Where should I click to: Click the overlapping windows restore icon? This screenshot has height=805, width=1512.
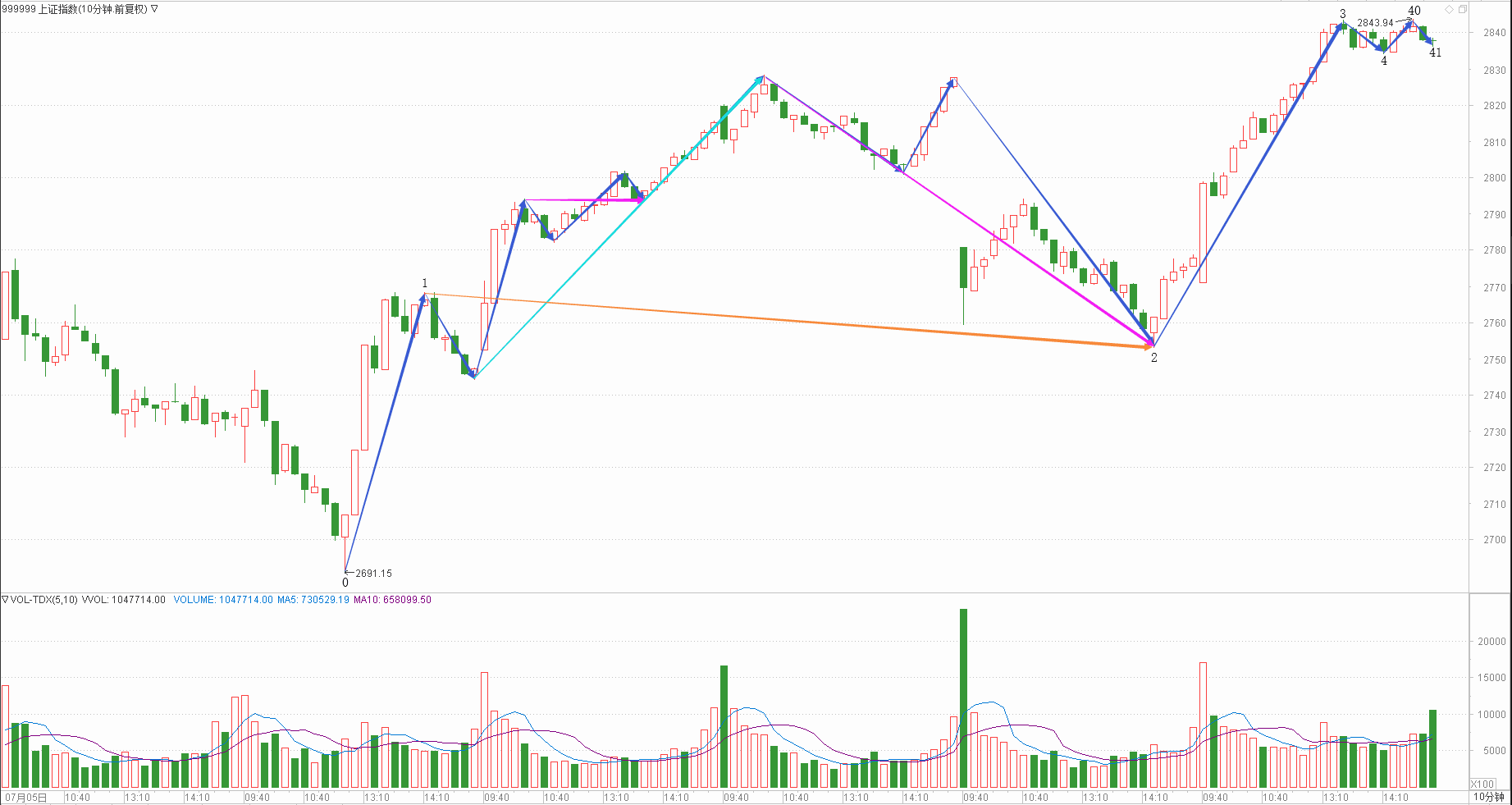[x=1462, y=10]
